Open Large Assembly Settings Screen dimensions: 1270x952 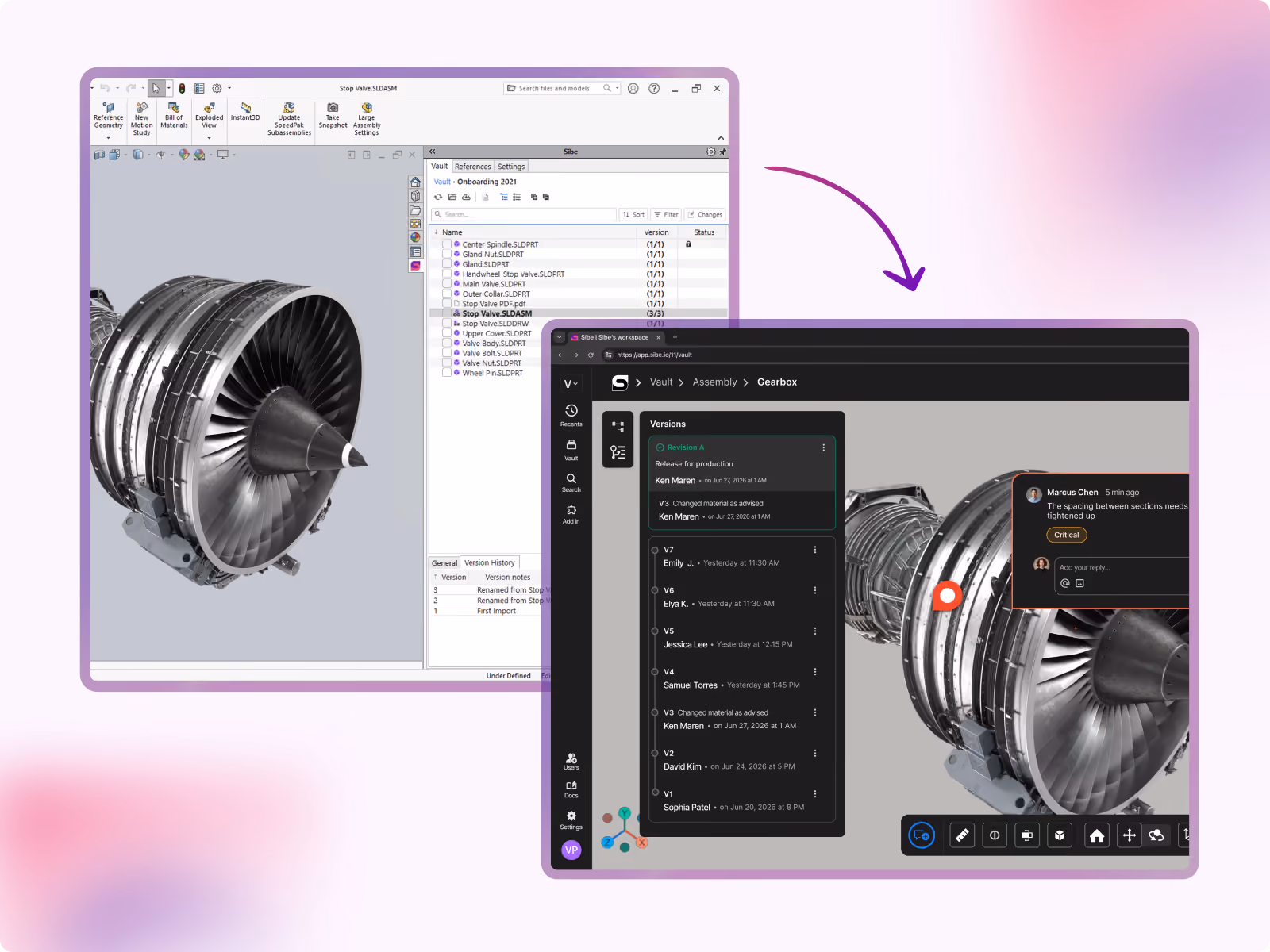click(367, 120)
